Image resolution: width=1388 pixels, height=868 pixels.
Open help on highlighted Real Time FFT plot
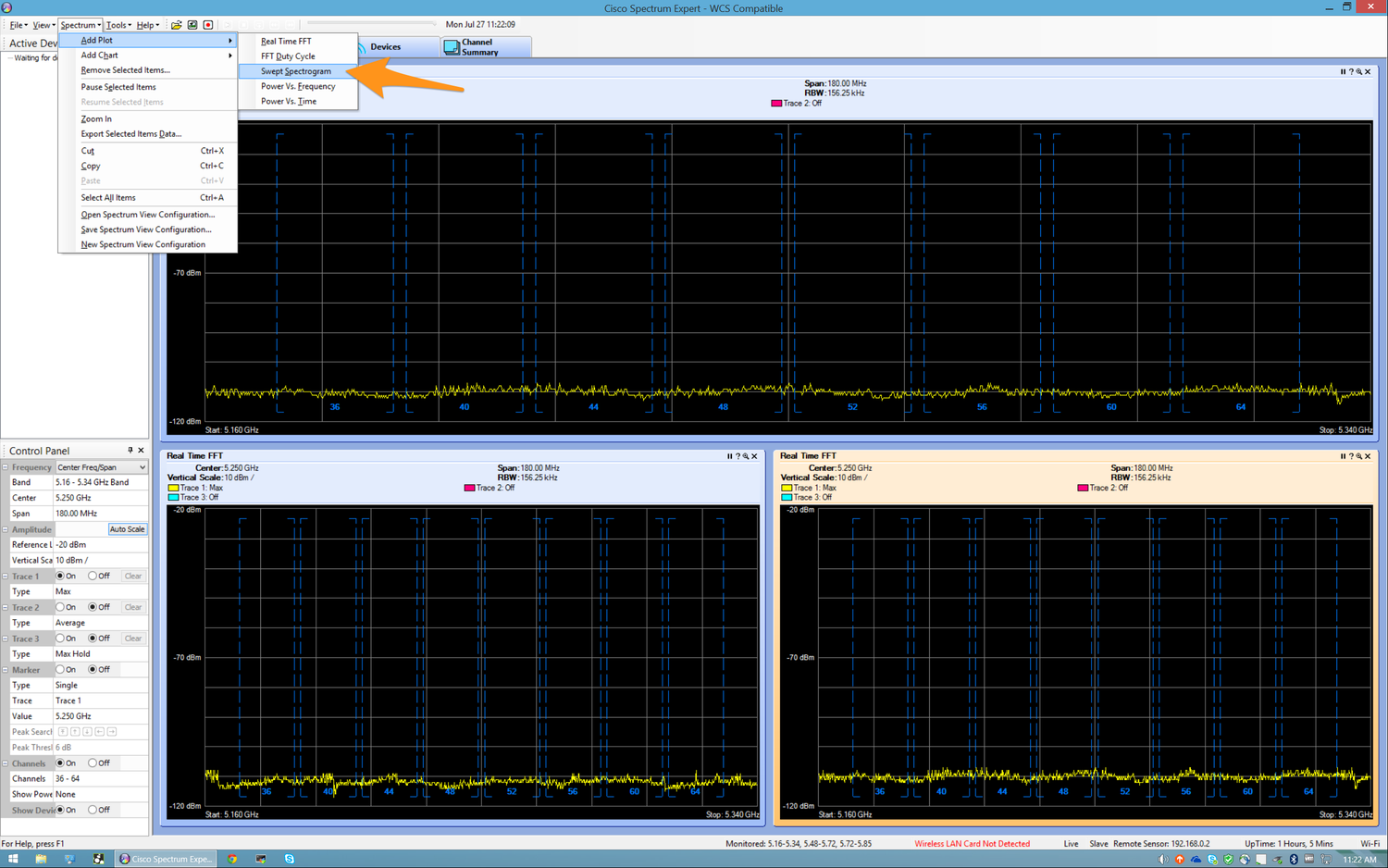pyautogui.click(x=1351, y=456)
